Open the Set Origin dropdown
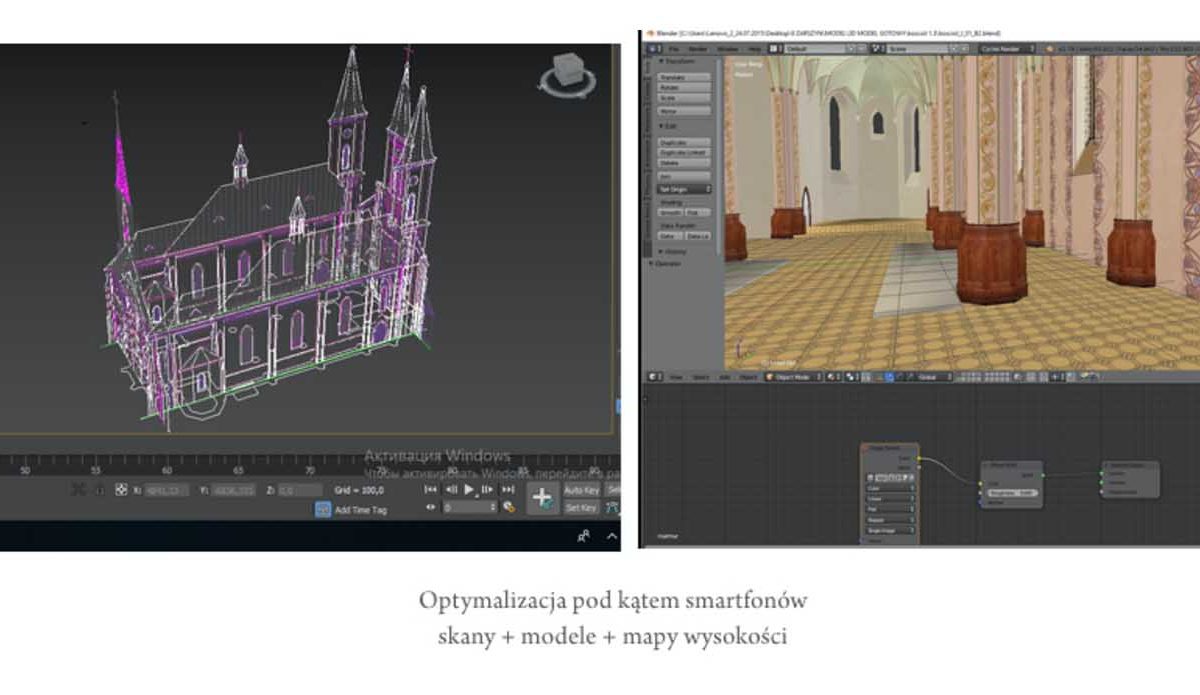The height and width of the screenshot is (695, 1200). (x=685, y=188)
